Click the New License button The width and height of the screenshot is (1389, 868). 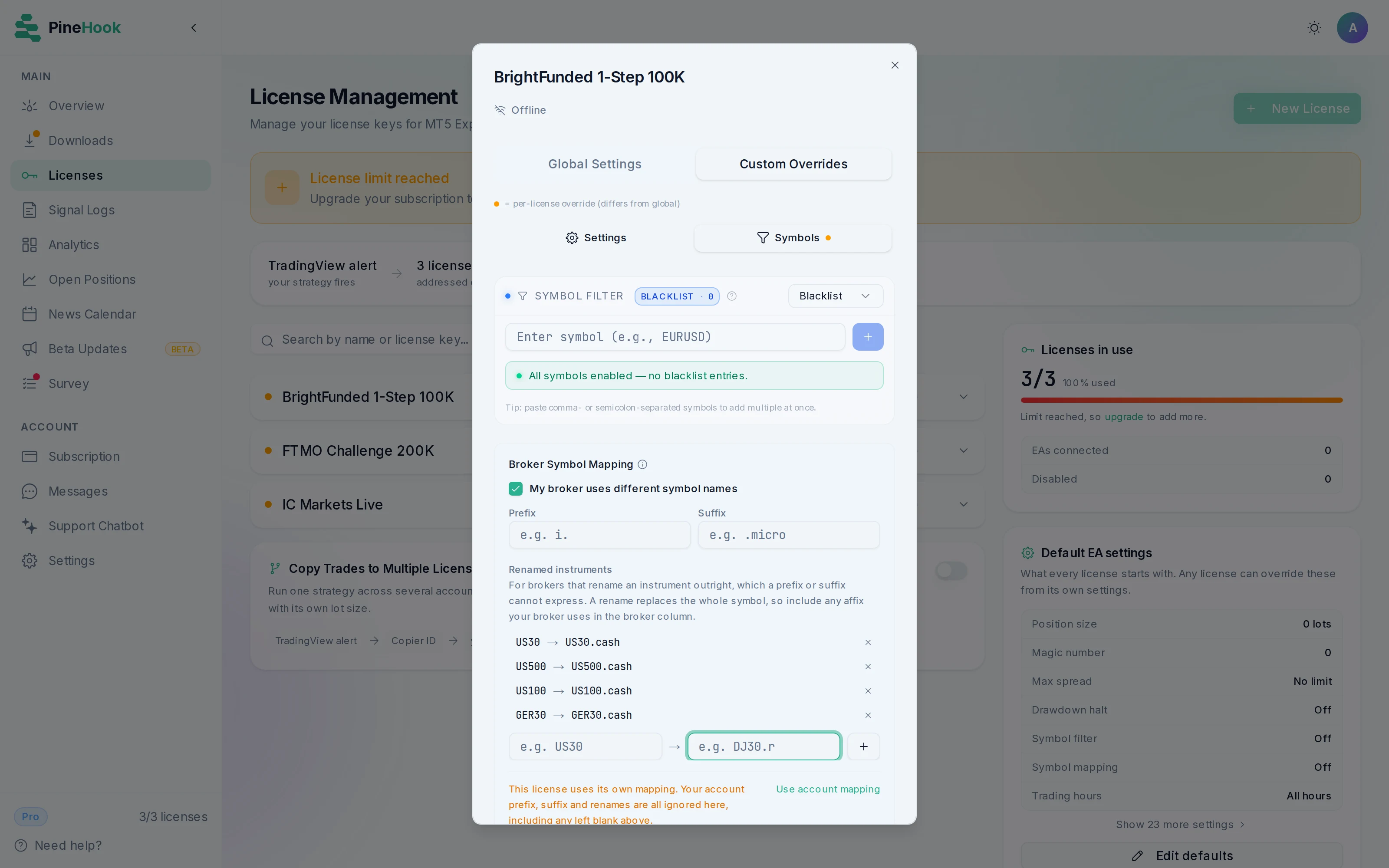1297,108
